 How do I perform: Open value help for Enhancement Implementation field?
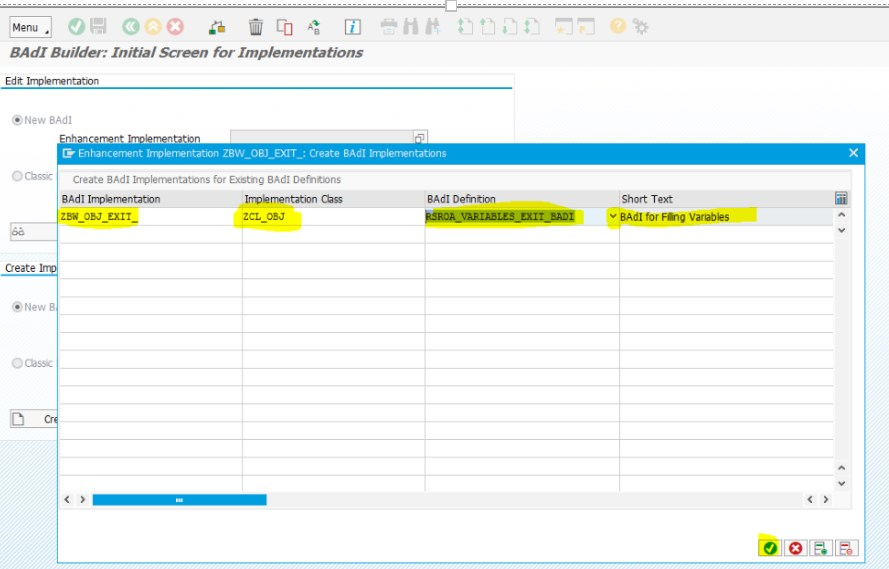(x=420, y=138)
